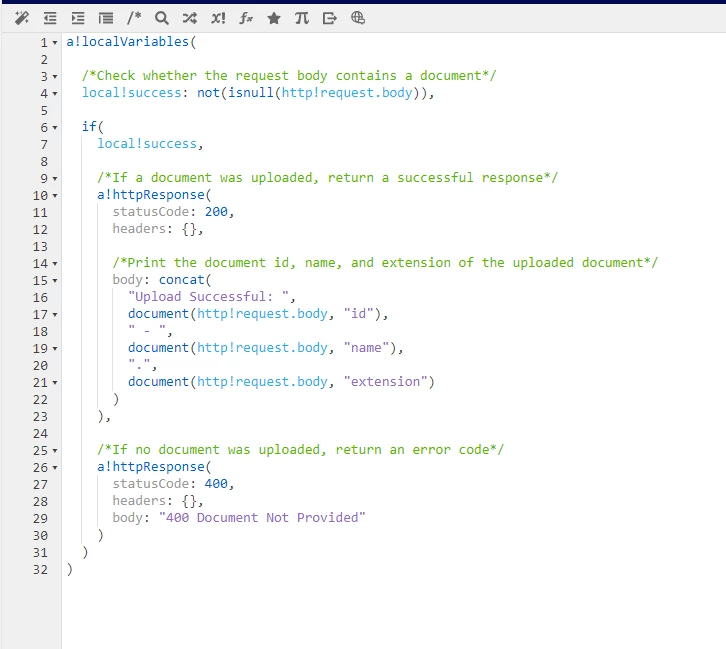Click the "id" string on line 17
The image size is (726, 649).
pos(358,314)
